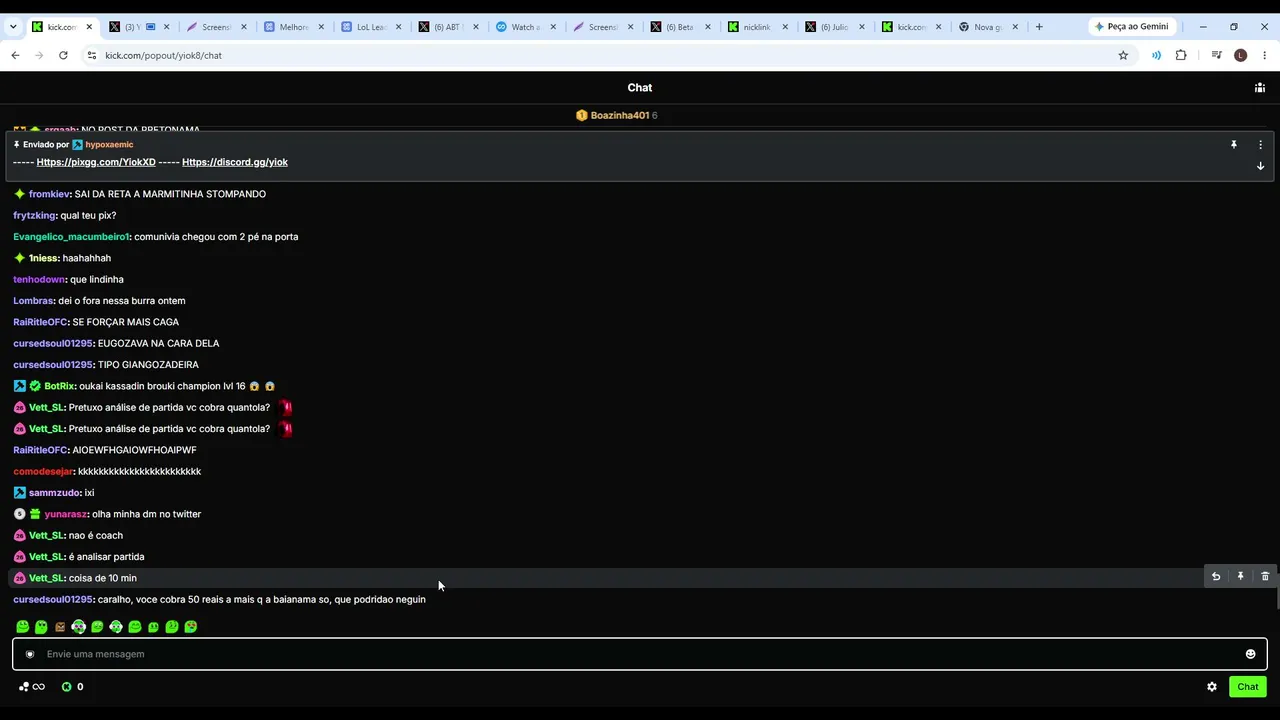
Task: Switch to the '(6) ABT' X tab
Action: tap(447, 27)
